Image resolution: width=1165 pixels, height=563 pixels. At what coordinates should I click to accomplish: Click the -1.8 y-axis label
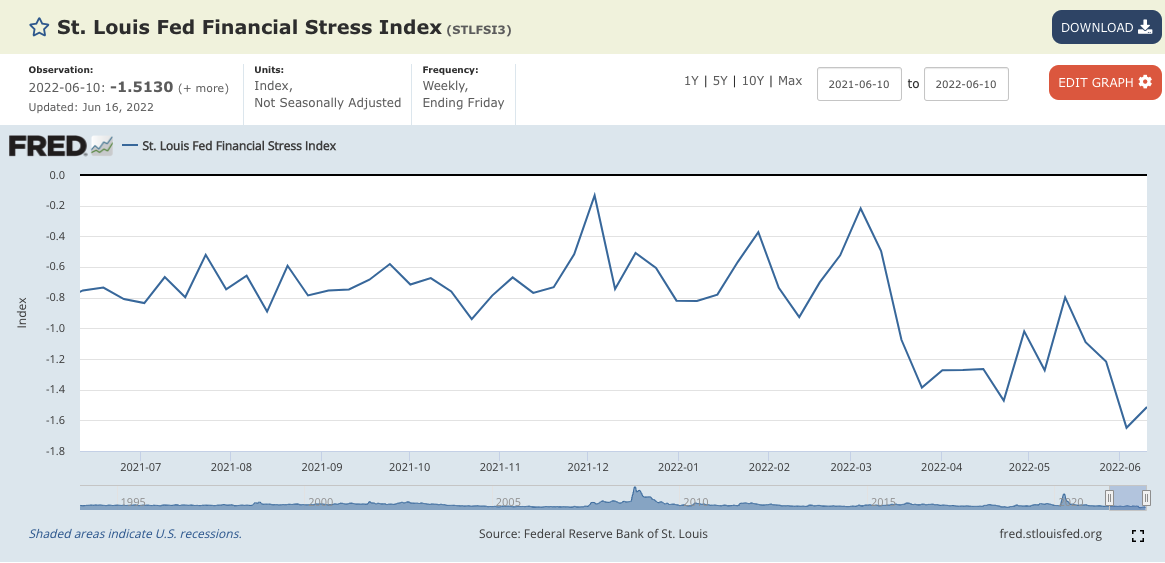[x=56, y=451]
